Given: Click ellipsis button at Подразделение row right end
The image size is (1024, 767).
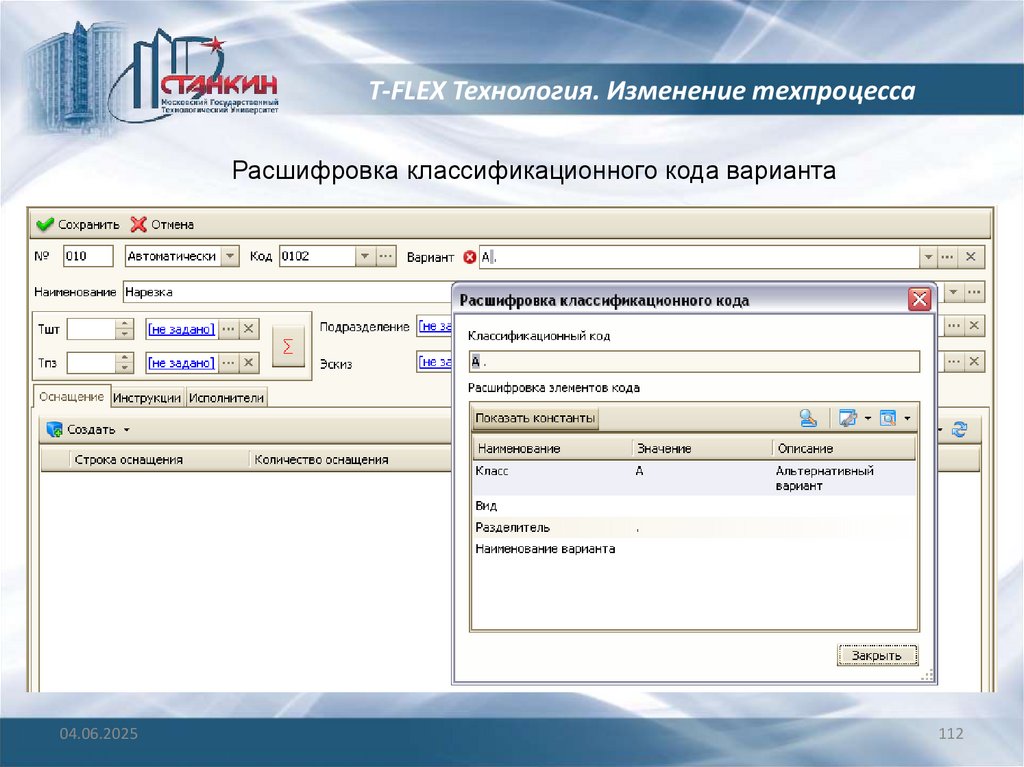Looking at the screenshot, I should click(x=953, y=325).
